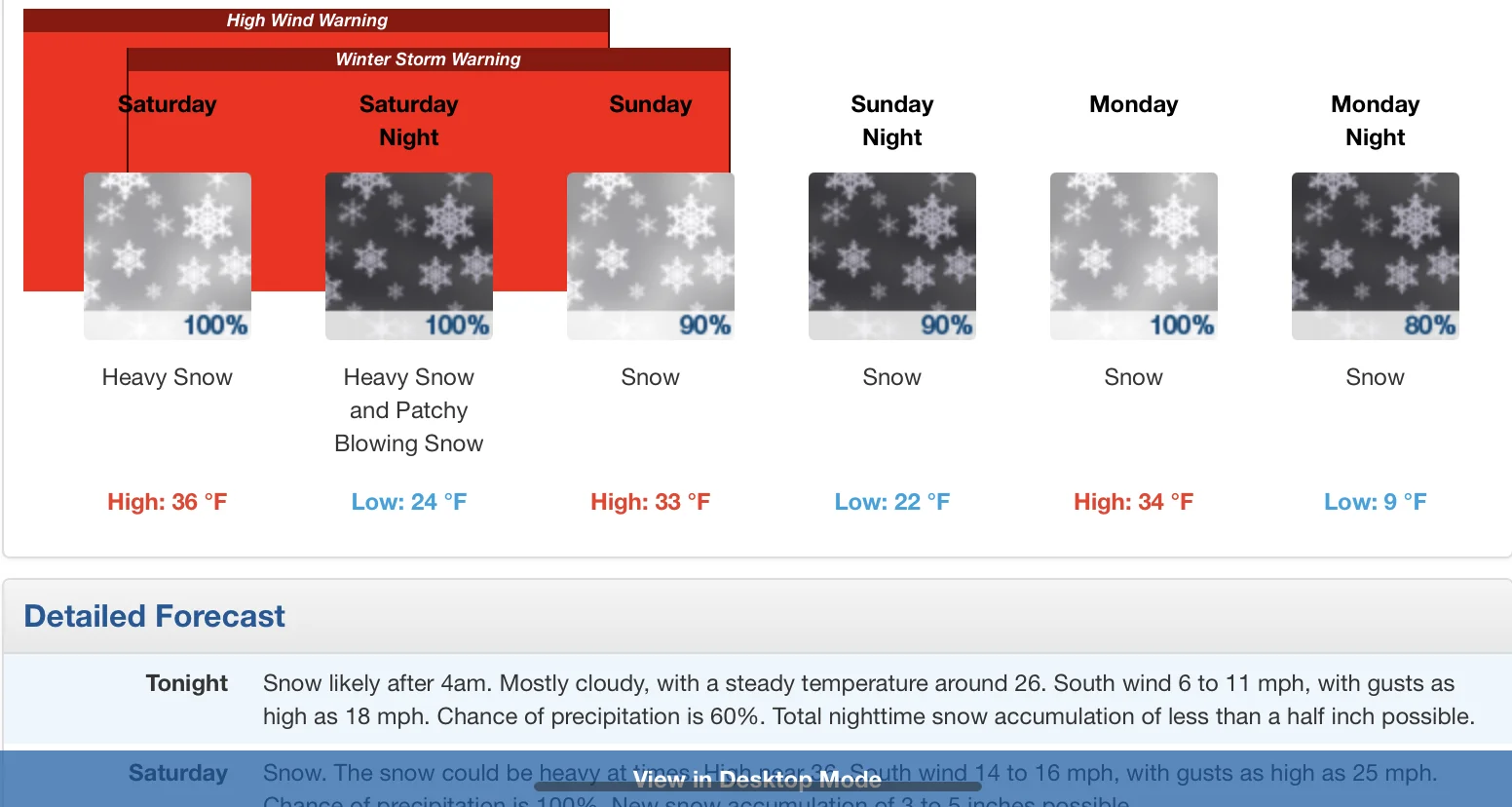Open the Winter Storm Warning banner
The height and width of the screenshot is (807, 1512).
point(429,59)
